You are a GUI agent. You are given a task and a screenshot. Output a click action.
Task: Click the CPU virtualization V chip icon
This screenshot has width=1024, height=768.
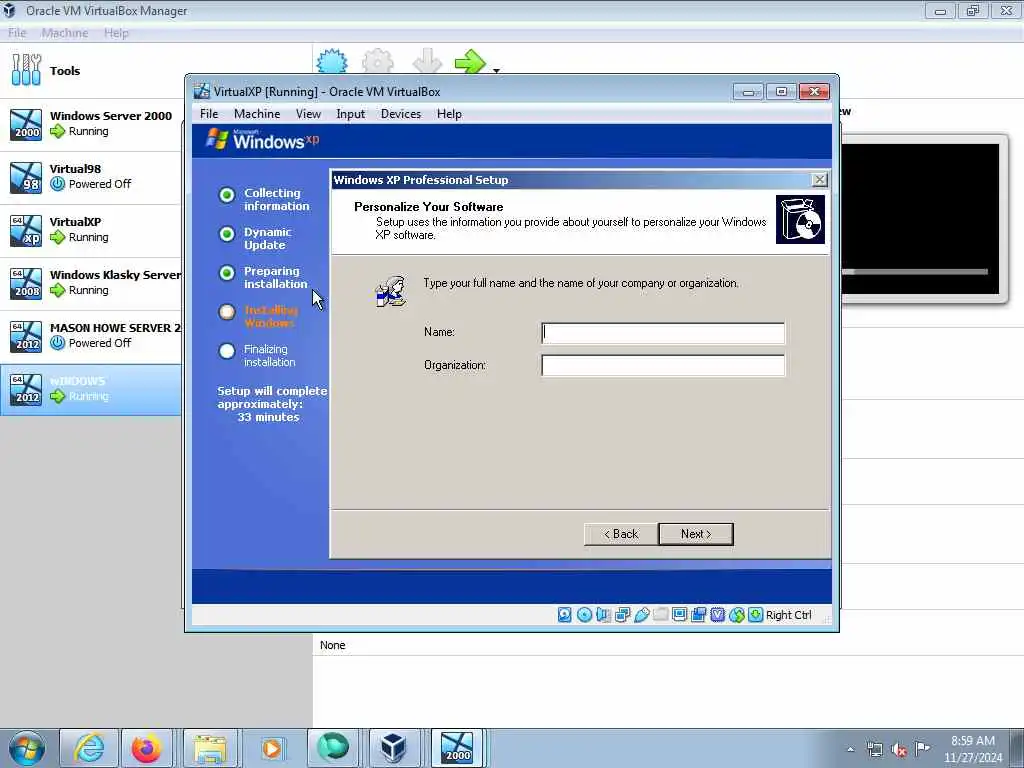pyautogui.click(x=718, y=615)
